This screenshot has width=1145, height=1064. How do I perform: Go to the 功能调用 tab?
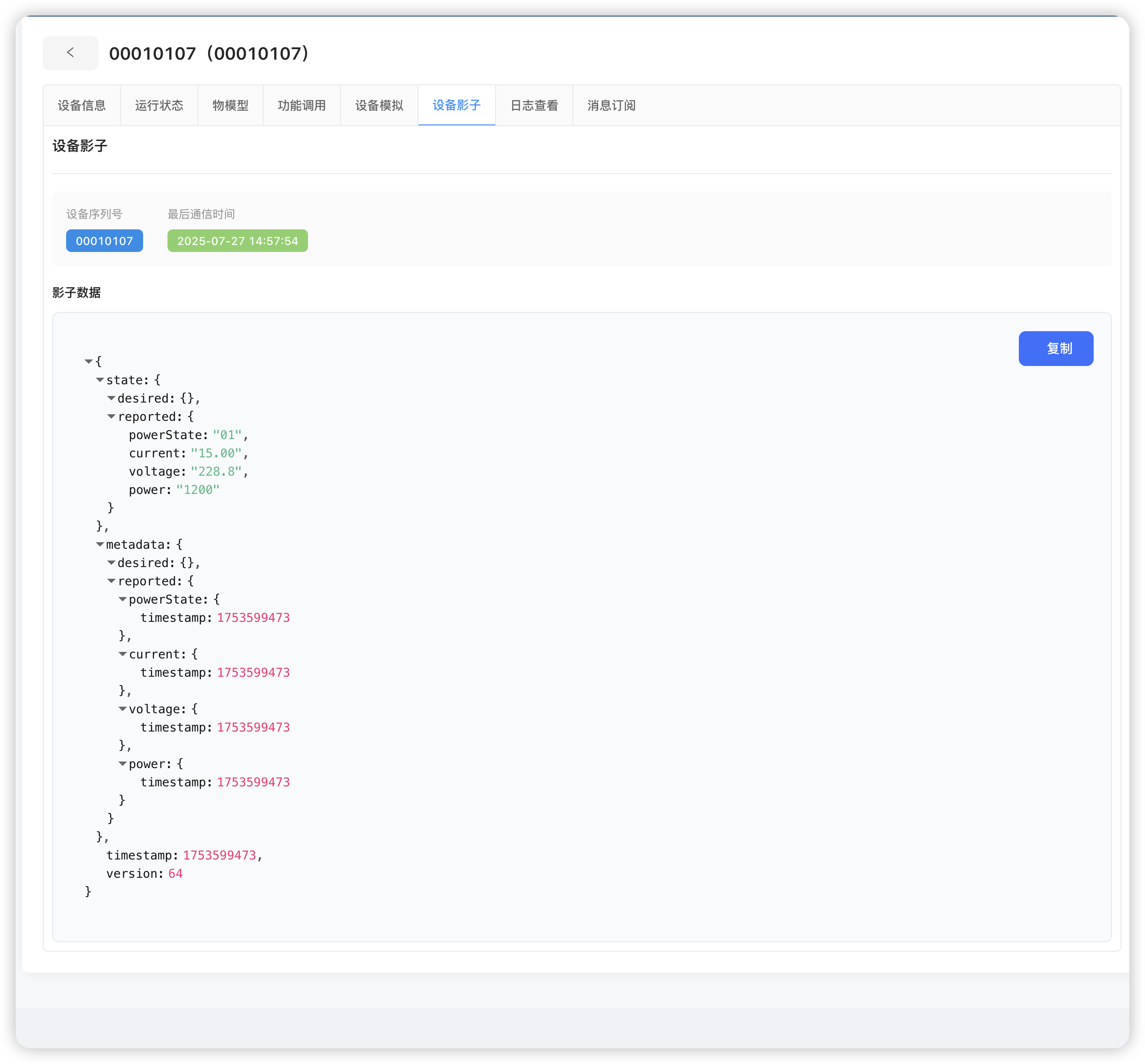(x=301, y=105)
